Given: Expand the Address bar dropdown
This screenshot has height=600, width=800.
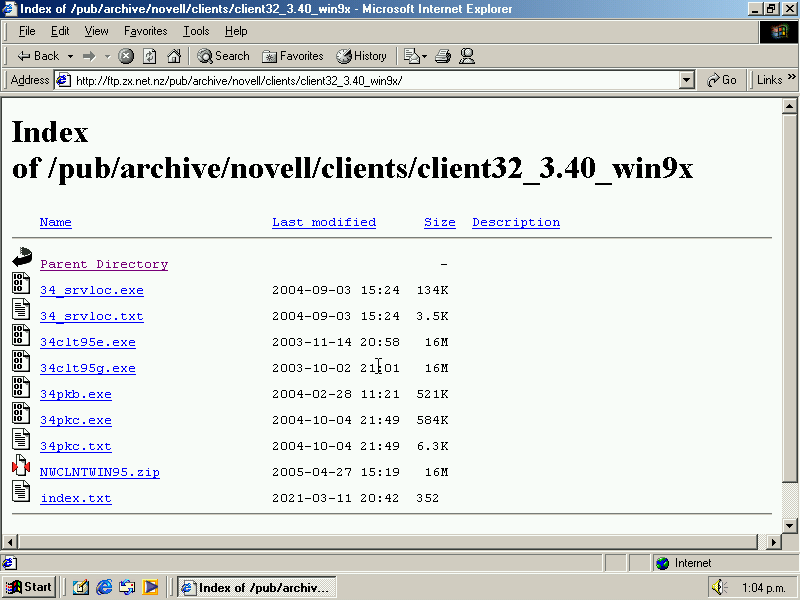Looking at the screenshot, I should (687, 81).
